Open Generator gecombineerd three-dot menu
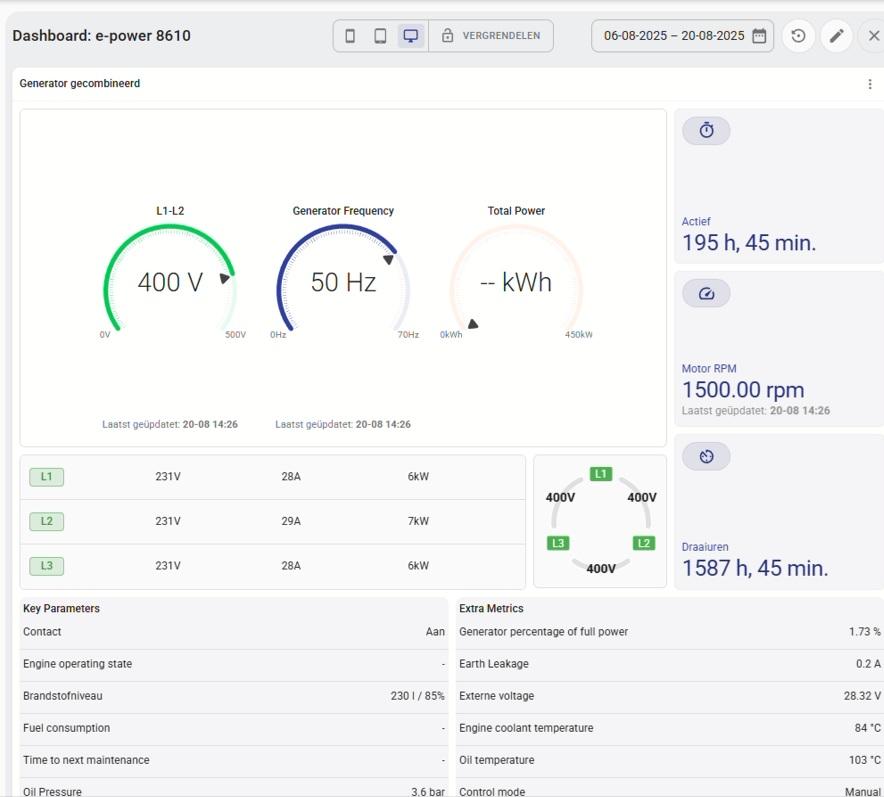This screenshot has height=797, width=884. (869, 84)
